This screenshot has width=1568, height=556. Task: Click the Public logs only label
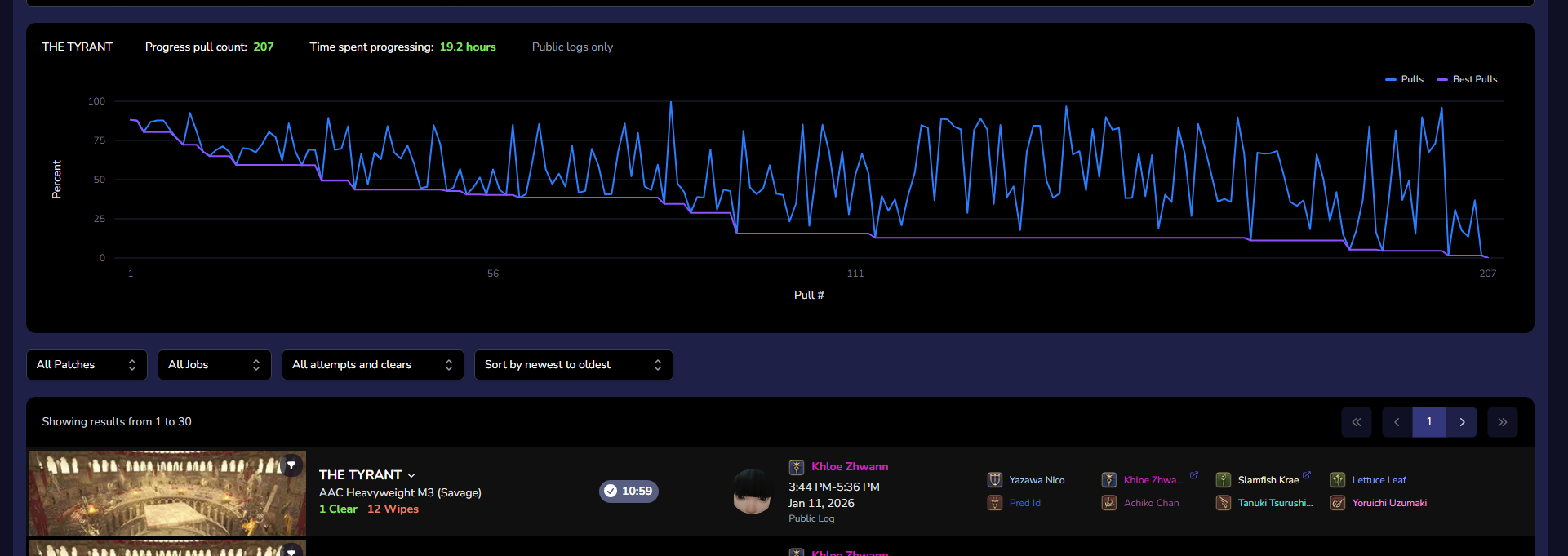click(x=572, y=47)
